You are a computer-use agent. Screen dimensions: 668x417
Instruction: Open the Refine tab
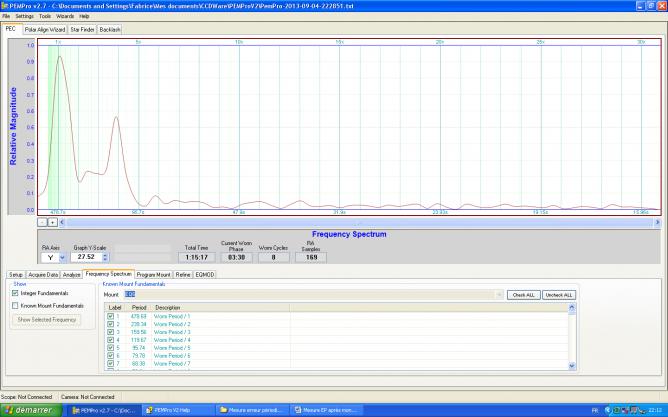pyautogui.click(x=183, y=275)
